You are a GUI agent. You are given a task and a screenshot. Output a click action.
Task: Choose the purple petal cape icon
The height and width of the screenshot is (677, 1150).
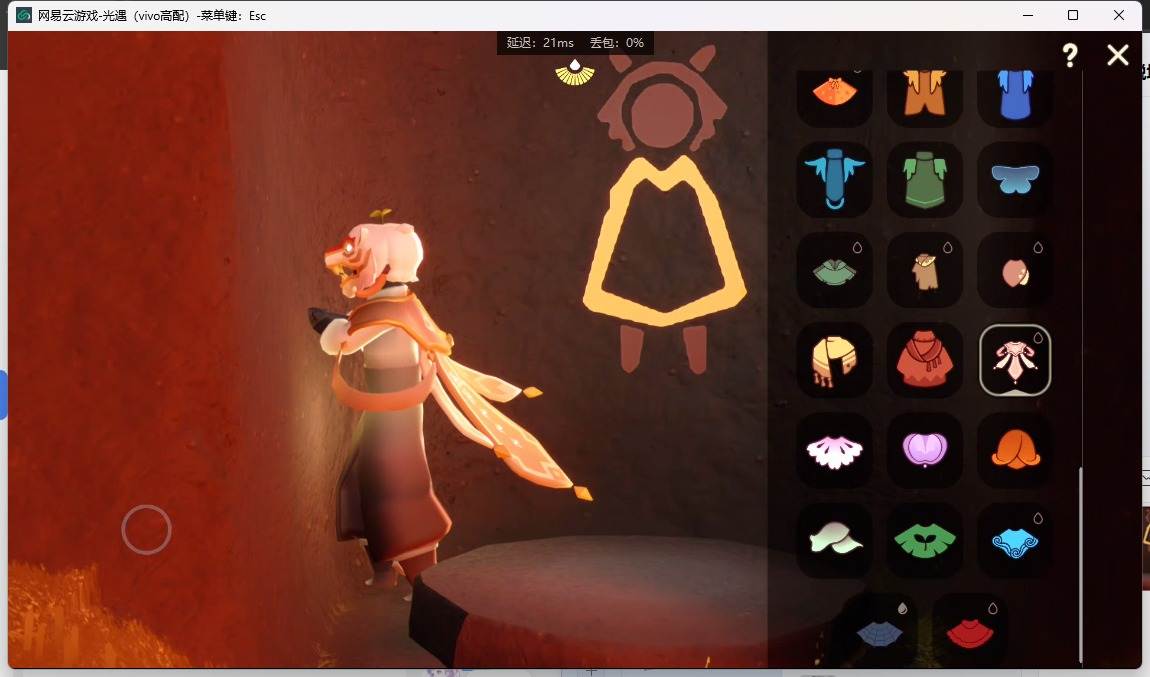[925, 450]
